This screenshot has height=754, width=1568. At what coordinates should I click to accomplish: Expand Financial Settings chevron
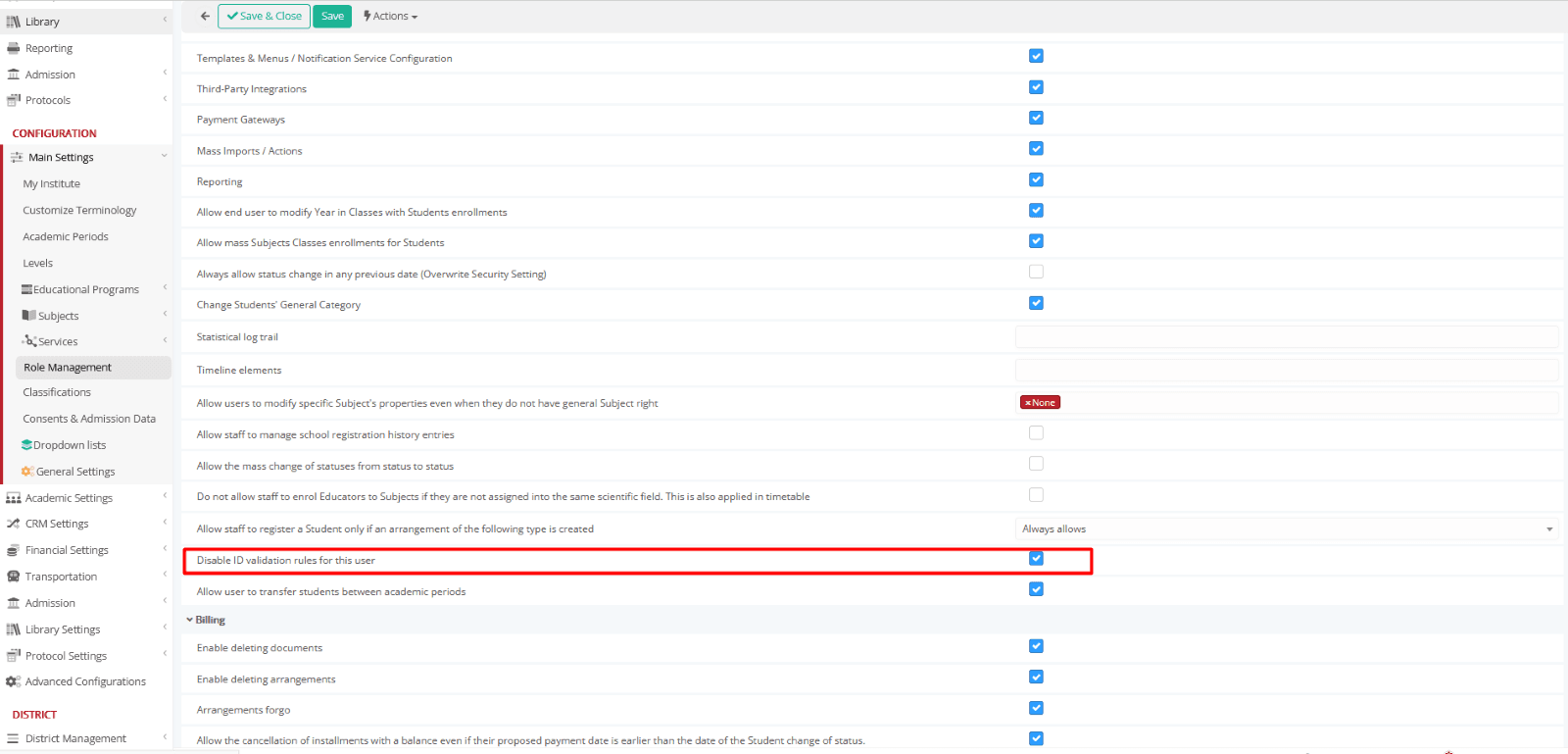(x=165, y=548)
